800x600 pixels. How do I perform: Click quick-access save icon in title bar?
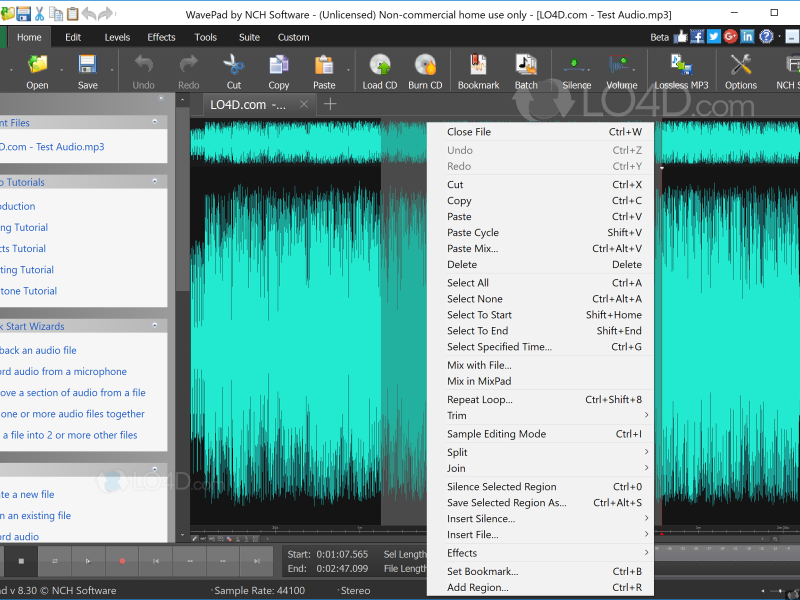click(23, 14)
